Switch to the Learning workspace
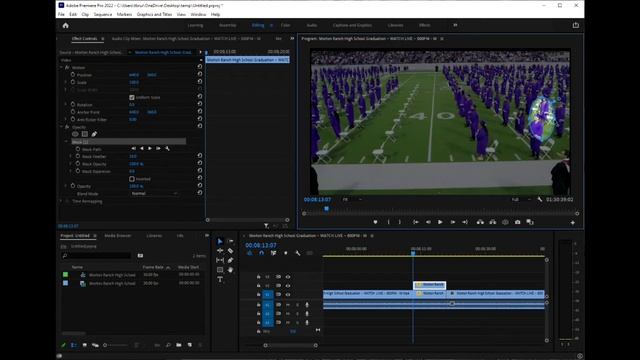640x360 pixels. pos(195,25)
